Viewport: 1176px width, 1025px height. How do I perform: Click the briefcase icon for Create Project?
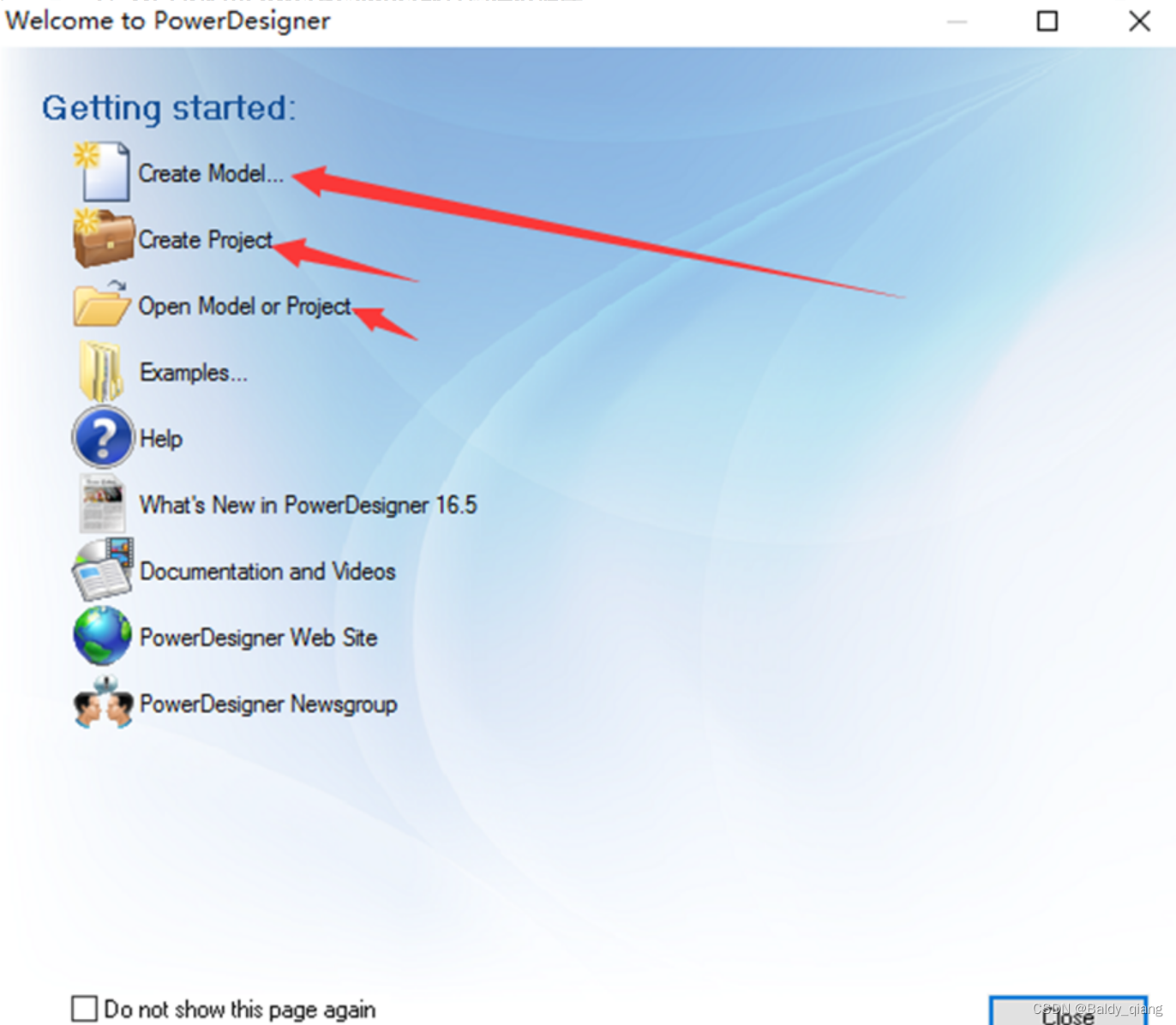[x=103, y=238]
